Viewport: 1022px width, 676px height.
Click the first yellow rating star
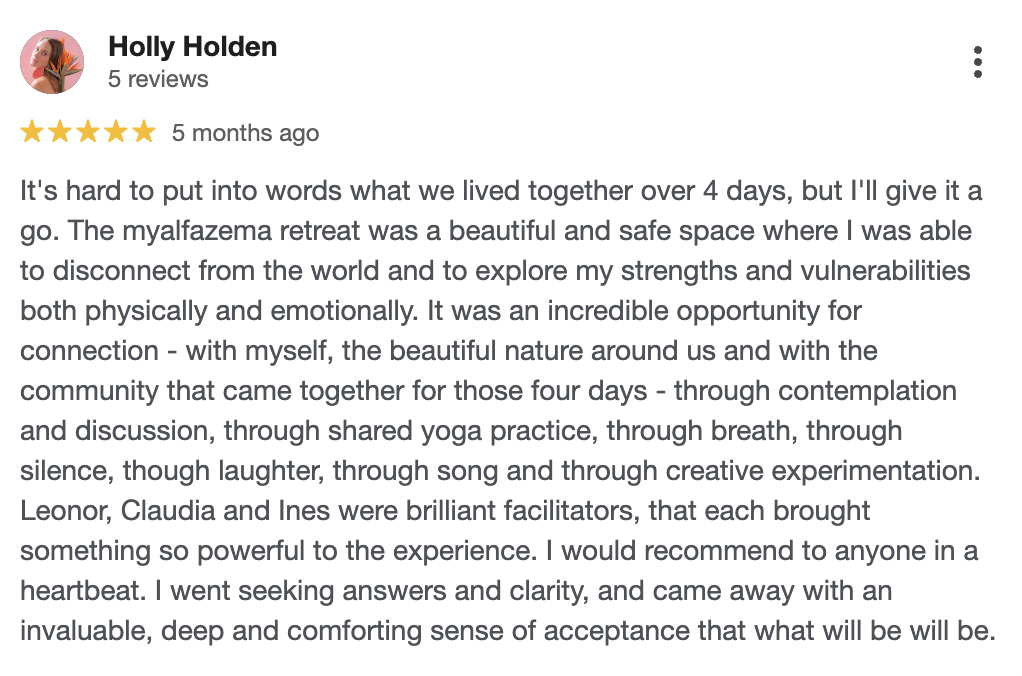[x=32, y=132]
